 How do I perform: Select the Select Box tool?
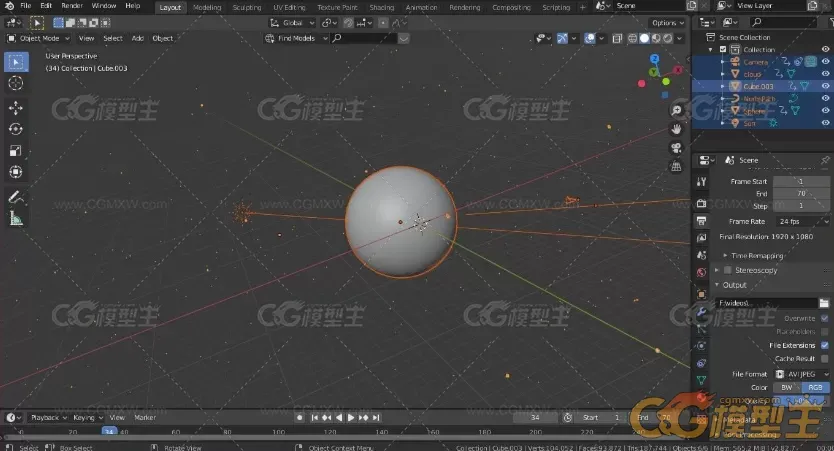(x=16, y=62)
